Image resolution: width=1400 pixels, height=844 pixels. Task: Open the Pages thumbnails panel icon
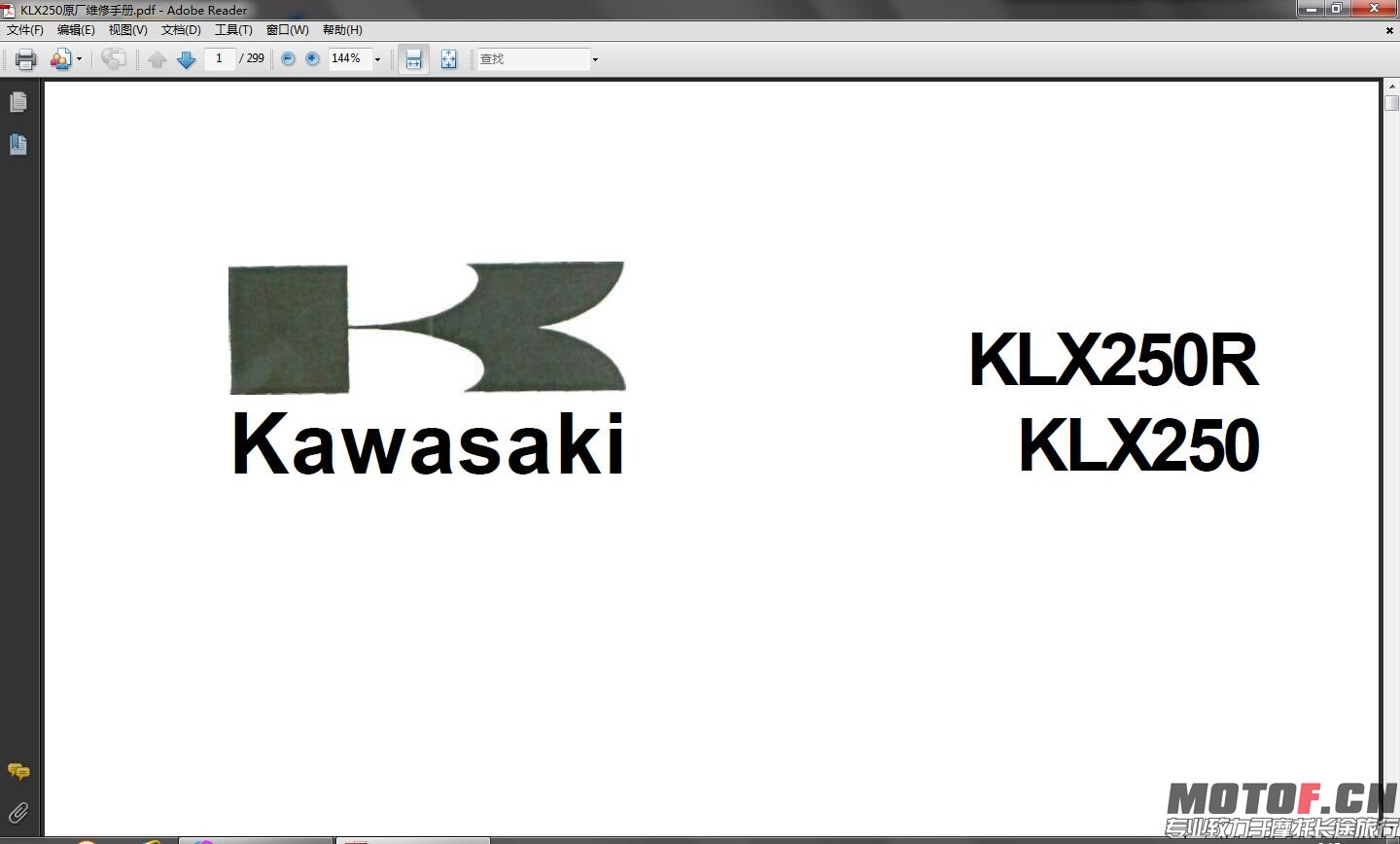(18, 102)
